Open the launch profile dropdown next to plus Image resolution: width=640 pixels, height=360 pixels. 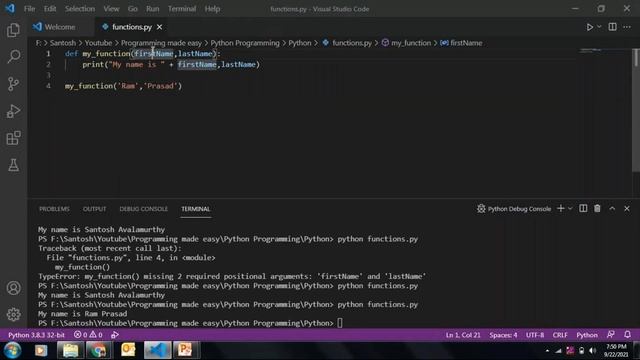(x=570, y=209)
